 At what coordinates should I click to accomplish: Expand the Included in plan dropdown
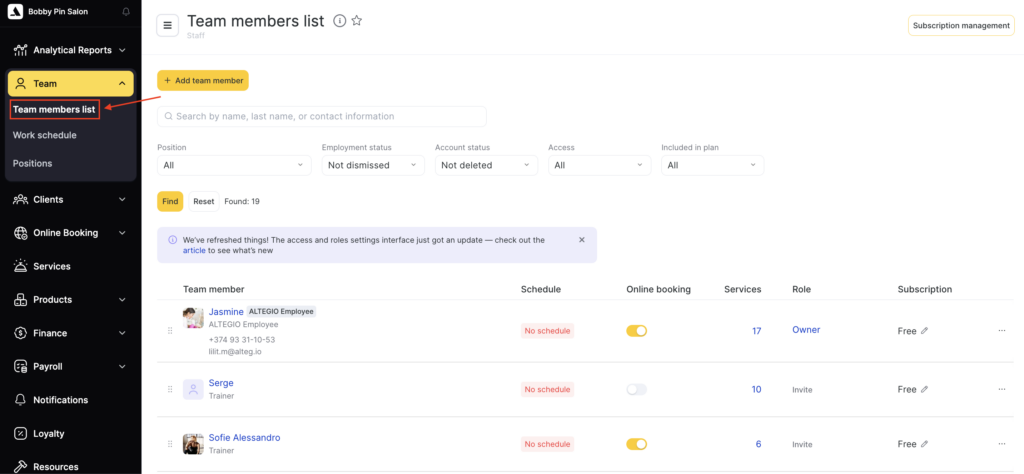coord(712,165)
